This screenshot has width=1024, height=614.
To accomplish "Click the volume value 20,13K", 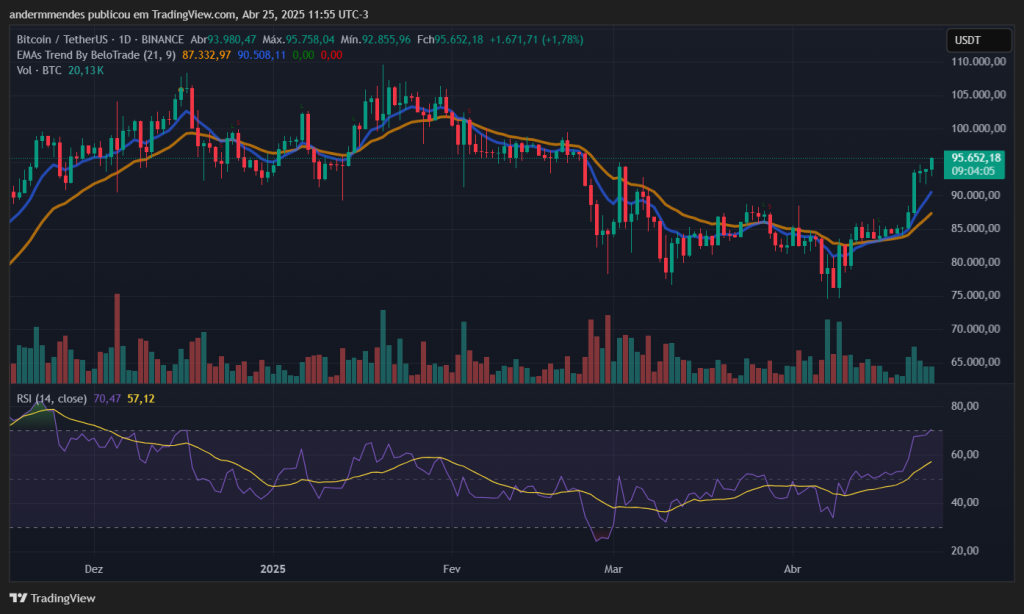I will [86, 70].
